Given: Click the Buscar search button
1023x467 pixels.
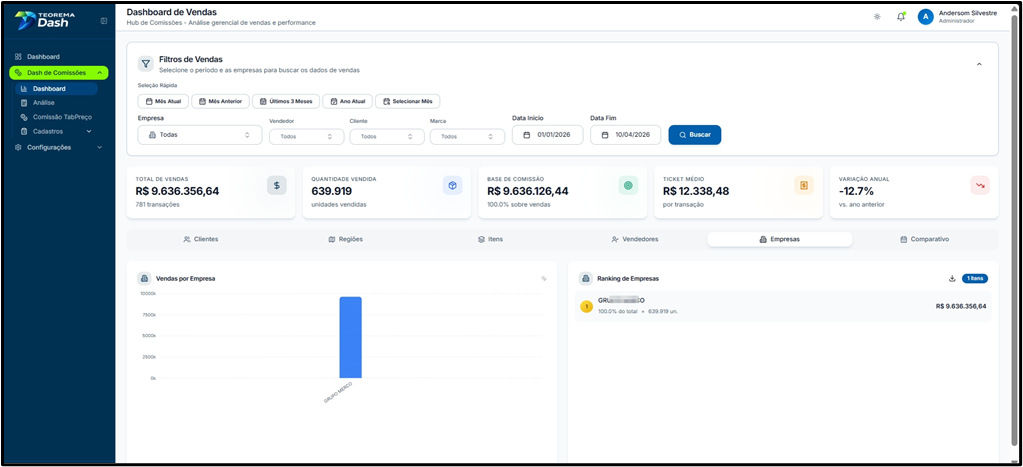Looking at the screenshot, I should click(695, 135).
